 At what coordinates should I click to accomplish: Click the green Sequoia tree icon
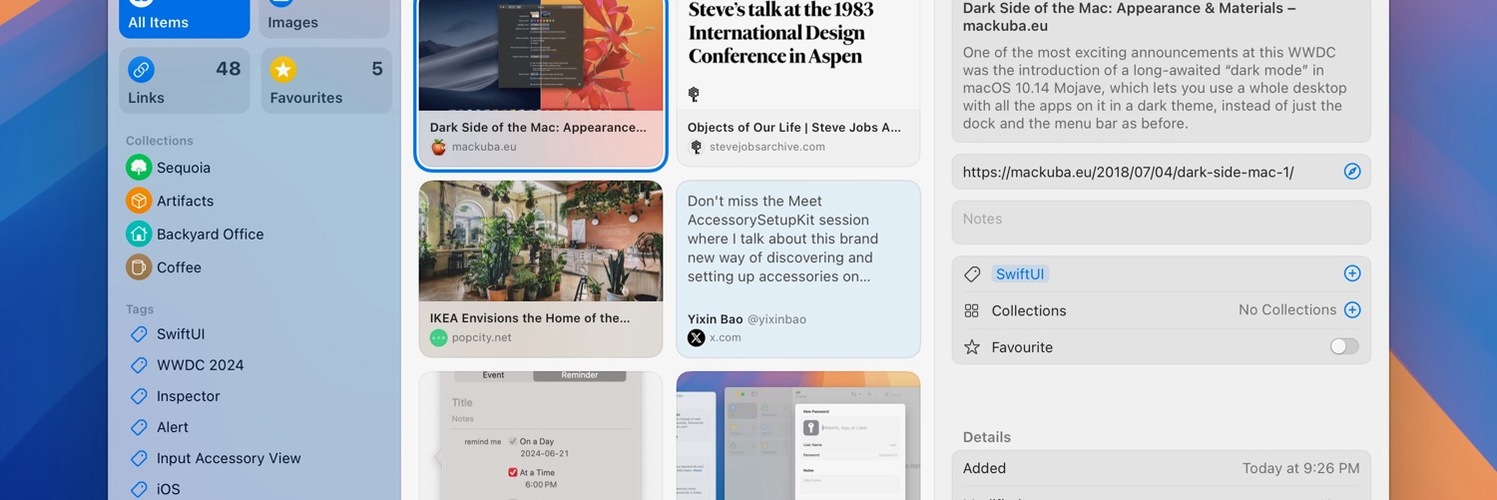(x=139, y=167)
